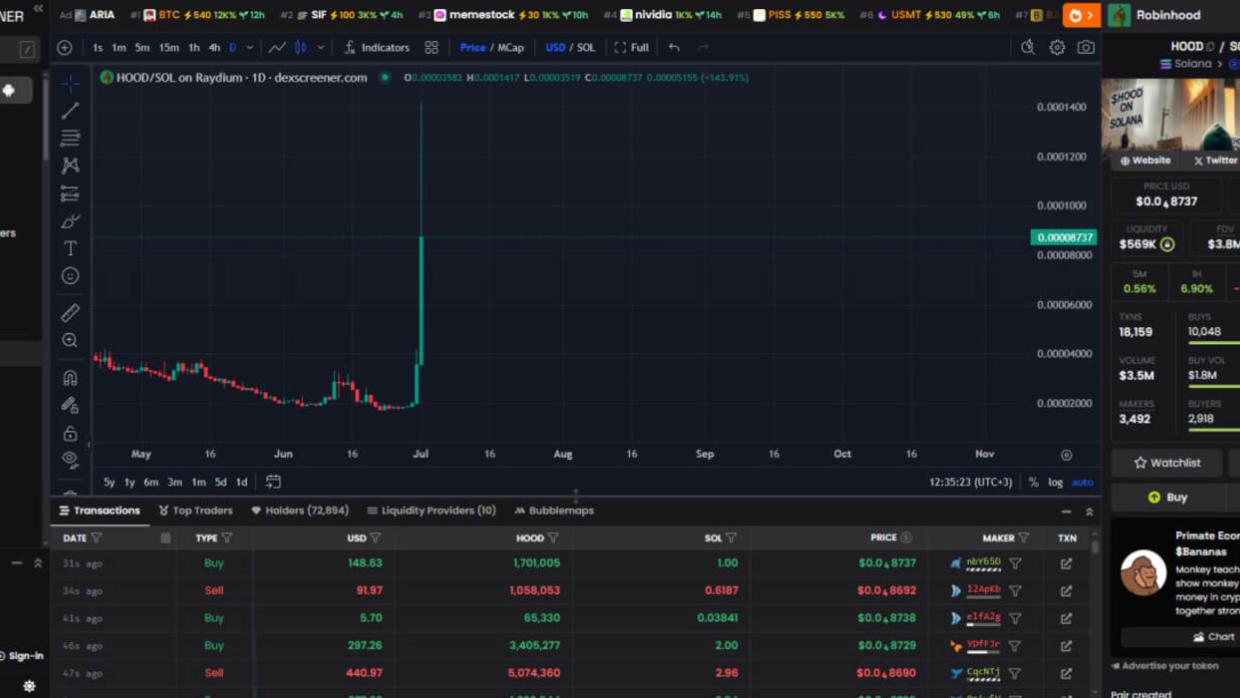Open chart in Full screen
This screenshot has height=698, width=1240.
[632, 47]
